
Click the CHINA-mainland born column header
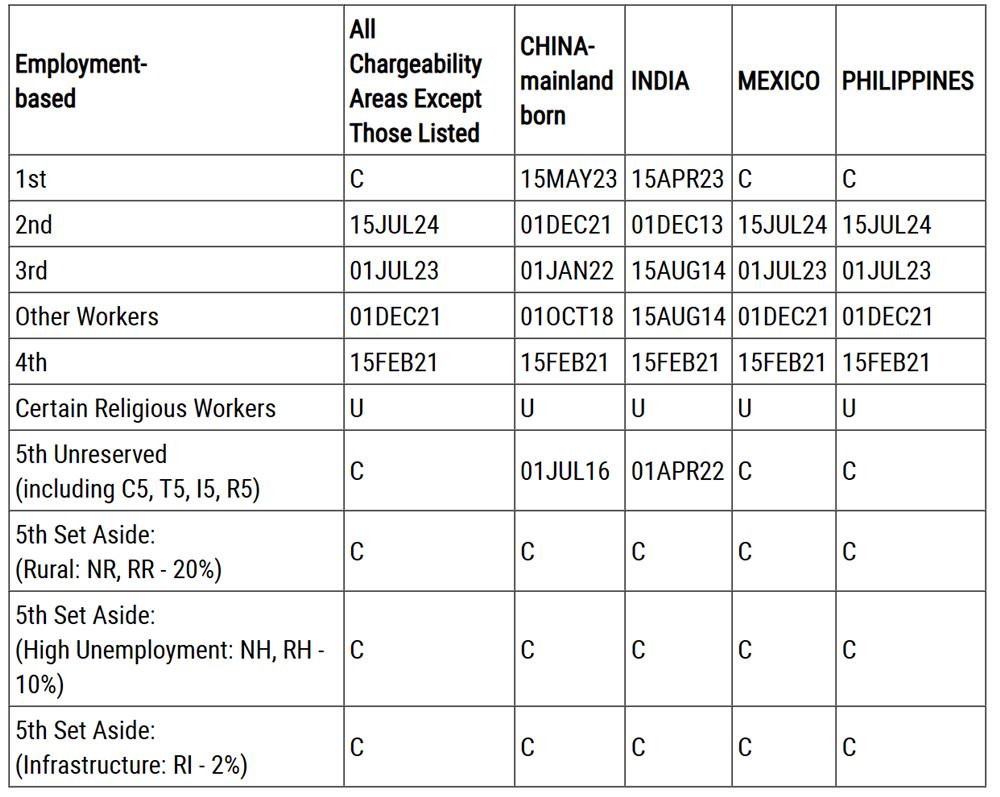tap(566, 82)
